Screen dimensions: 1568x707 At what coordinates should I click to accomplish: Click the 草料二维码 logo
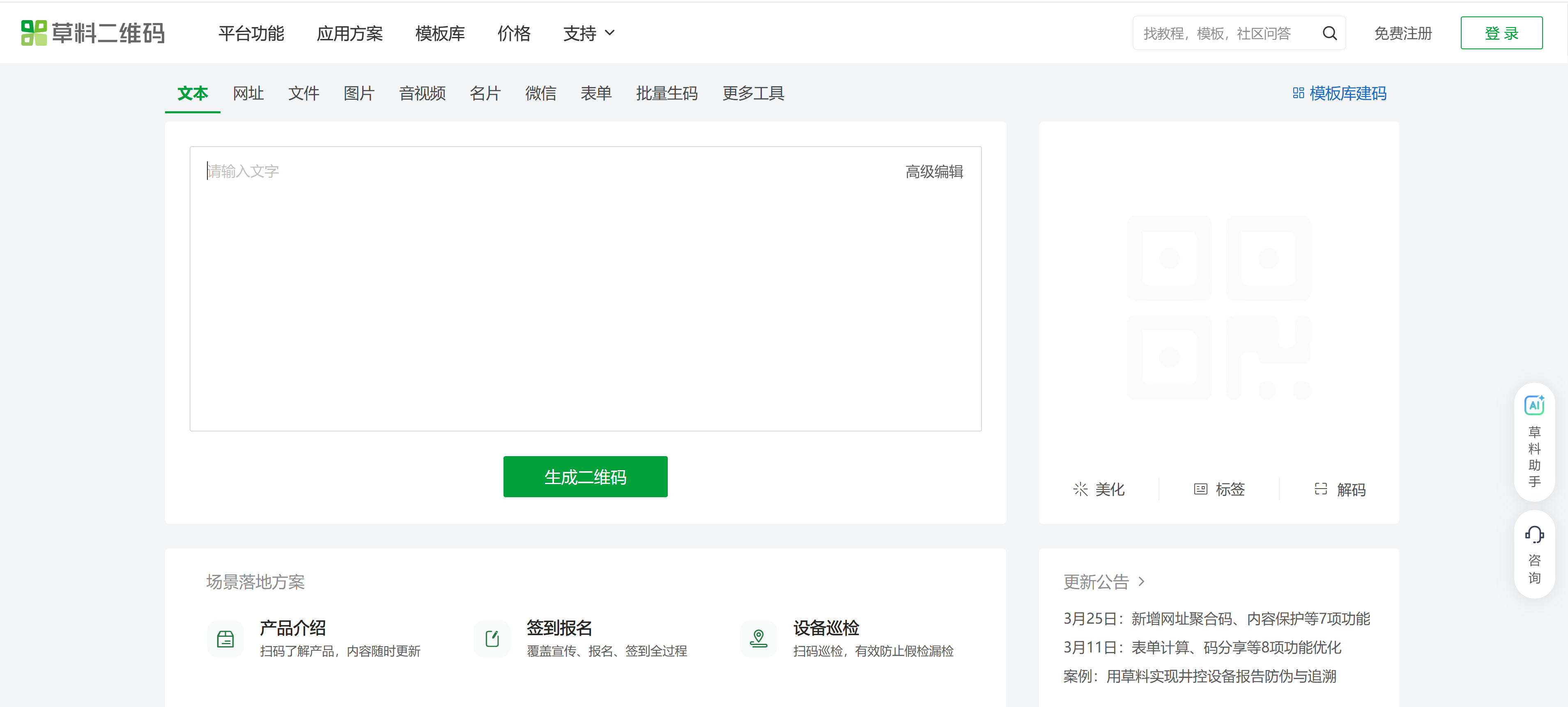93,34
